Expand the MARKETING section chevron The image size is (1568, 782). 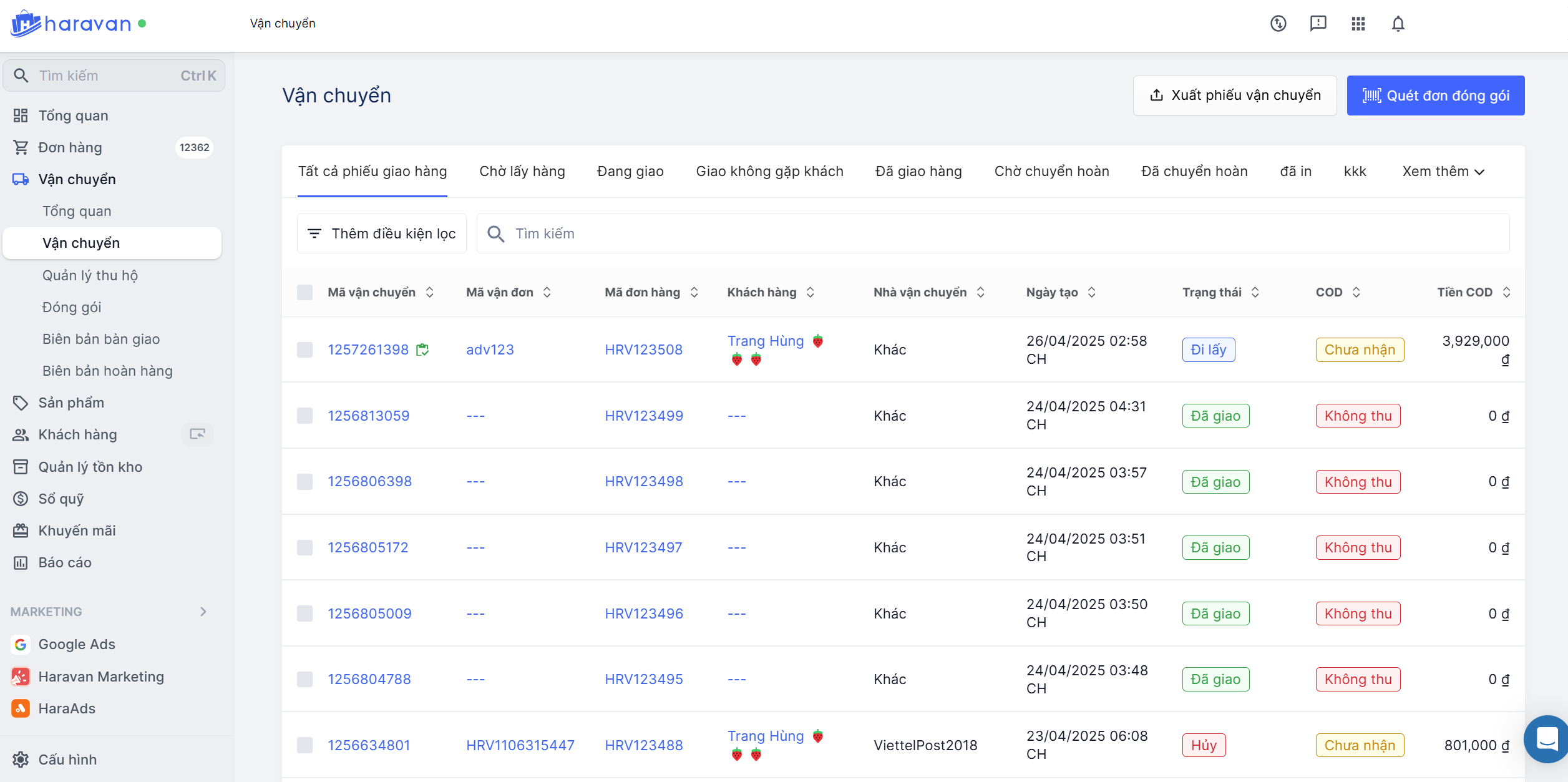tap(203, 612)
